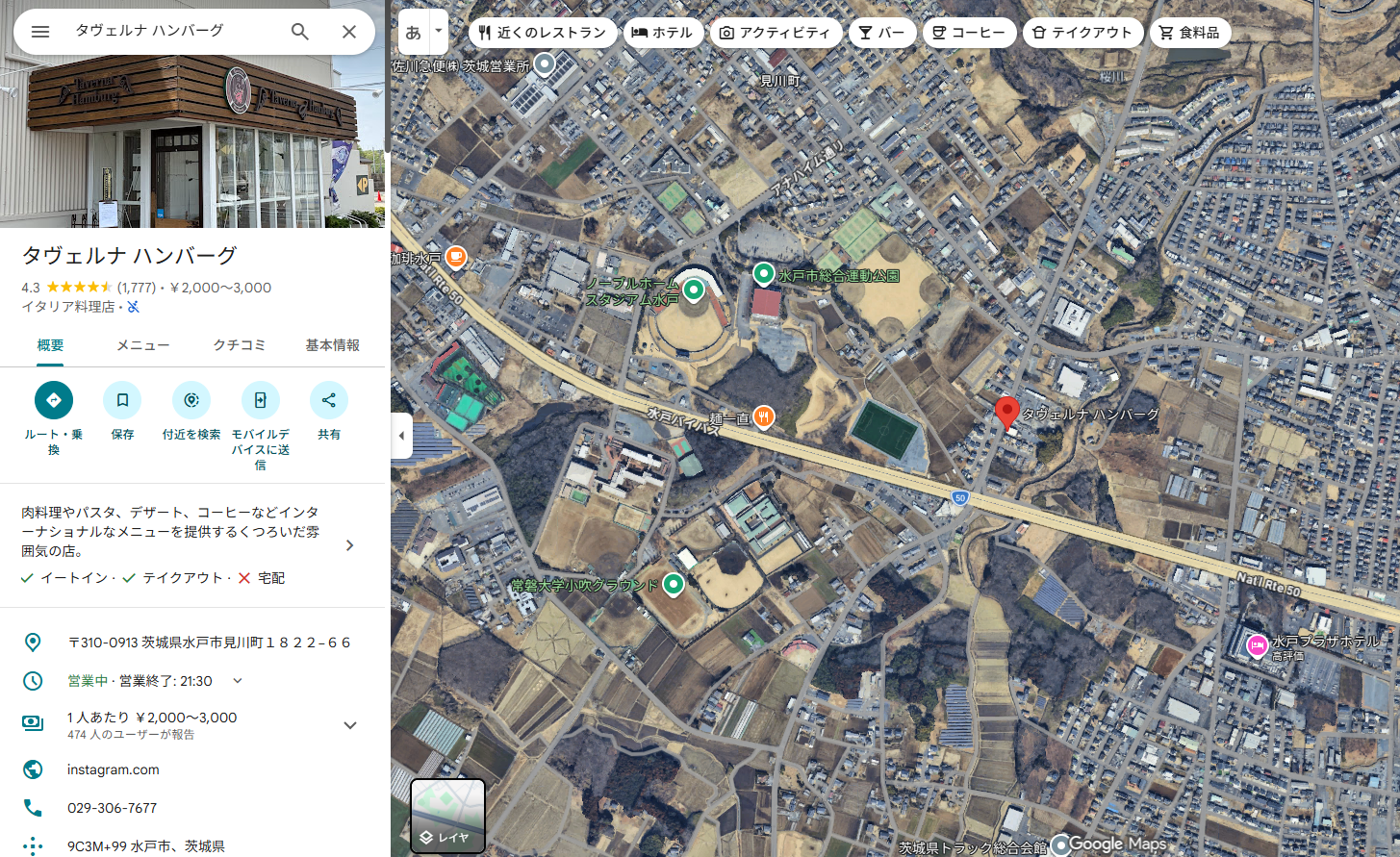
Task: Click the 麺一直 restaurant marker
Action: 764,416
